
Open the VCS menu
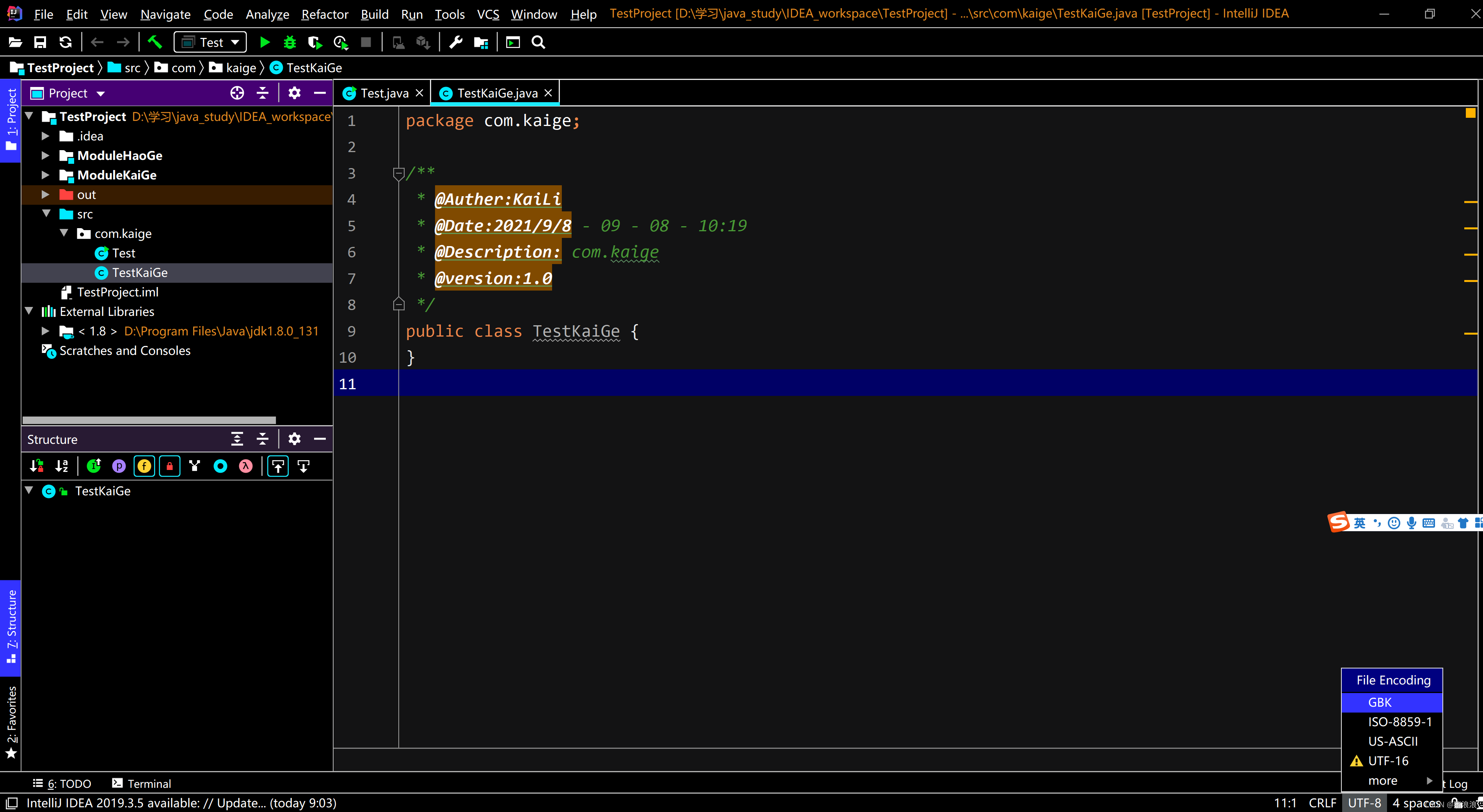[488, 14]
